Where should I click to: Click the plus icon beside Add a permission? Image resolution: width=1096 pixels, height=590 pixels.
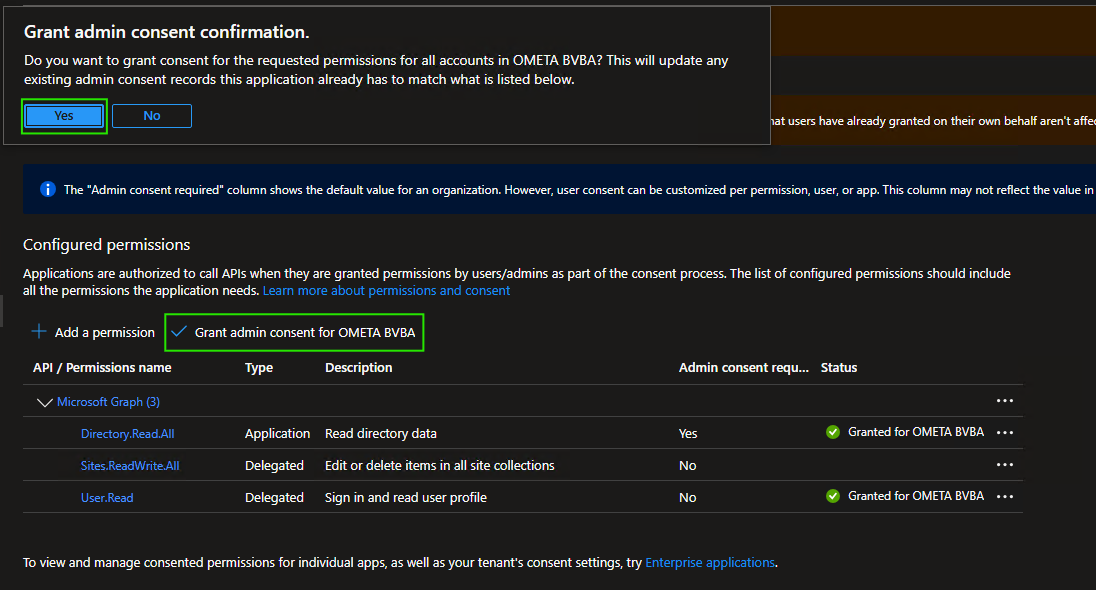click(39, 331)
